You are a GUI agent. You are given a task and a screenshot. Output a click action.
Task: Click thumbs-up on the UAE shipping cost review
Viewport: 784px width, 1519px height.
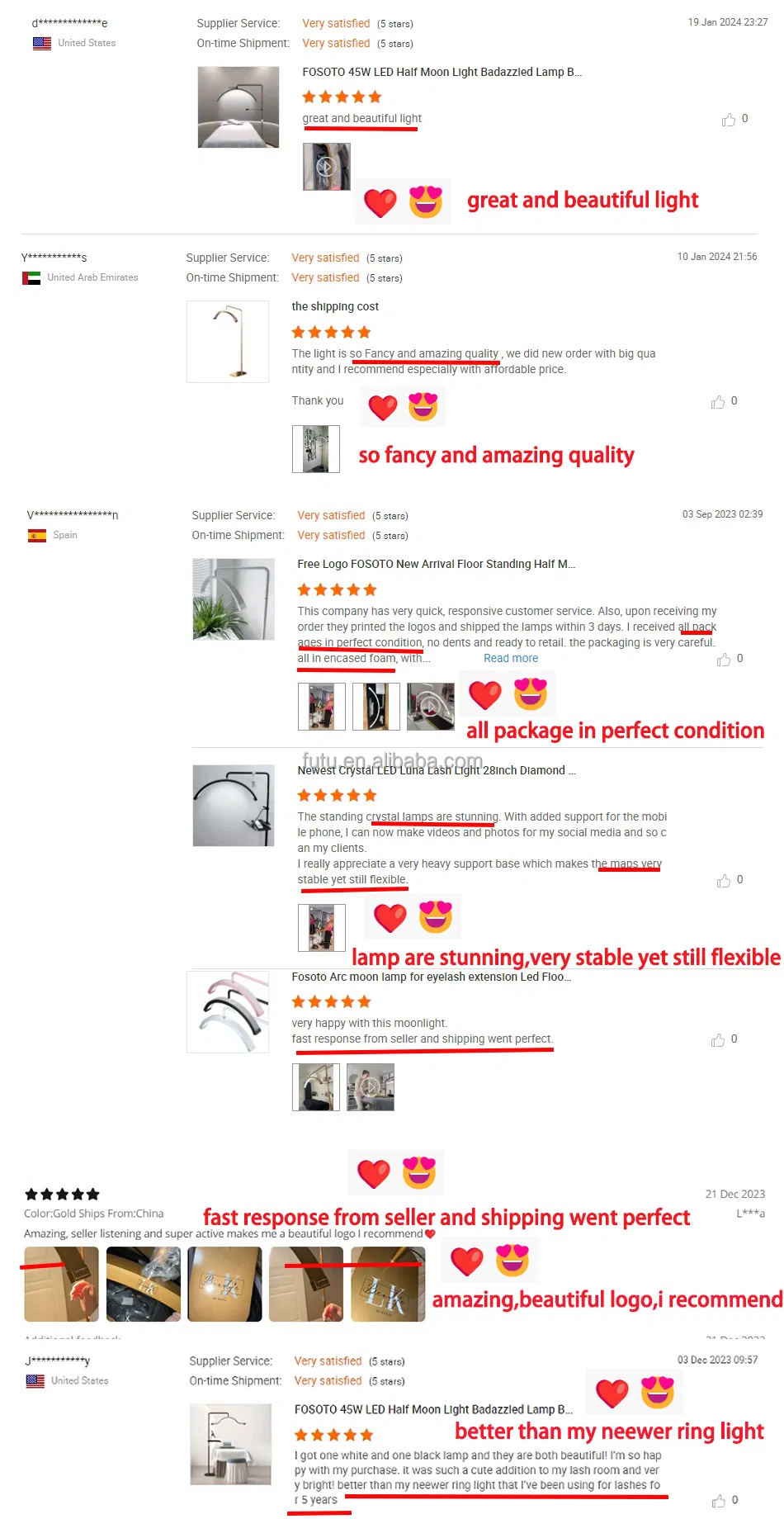pyautogui.click(x=718, y=402)
